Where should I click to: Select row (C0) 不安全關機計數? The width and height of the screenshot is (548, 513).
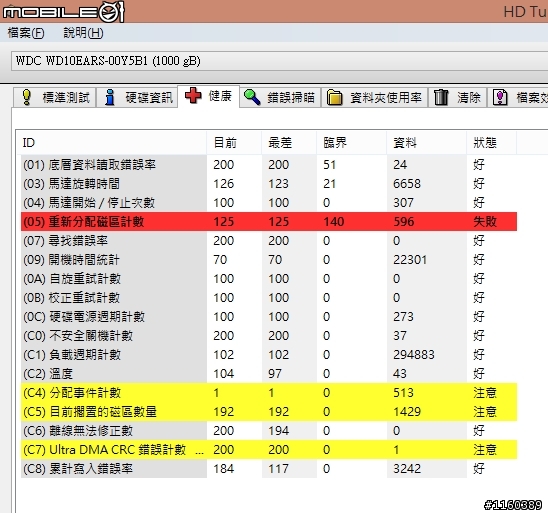(x=269, y=335)
